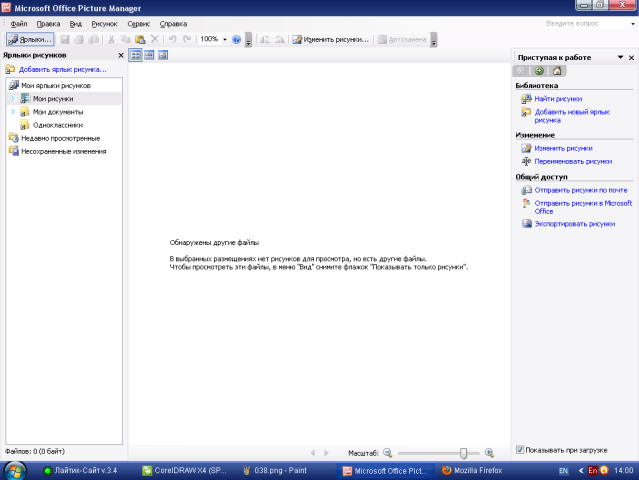Close the Приступая к работе task pane
The width and height of the screenshot is (639, 480).
click(631, 58)
